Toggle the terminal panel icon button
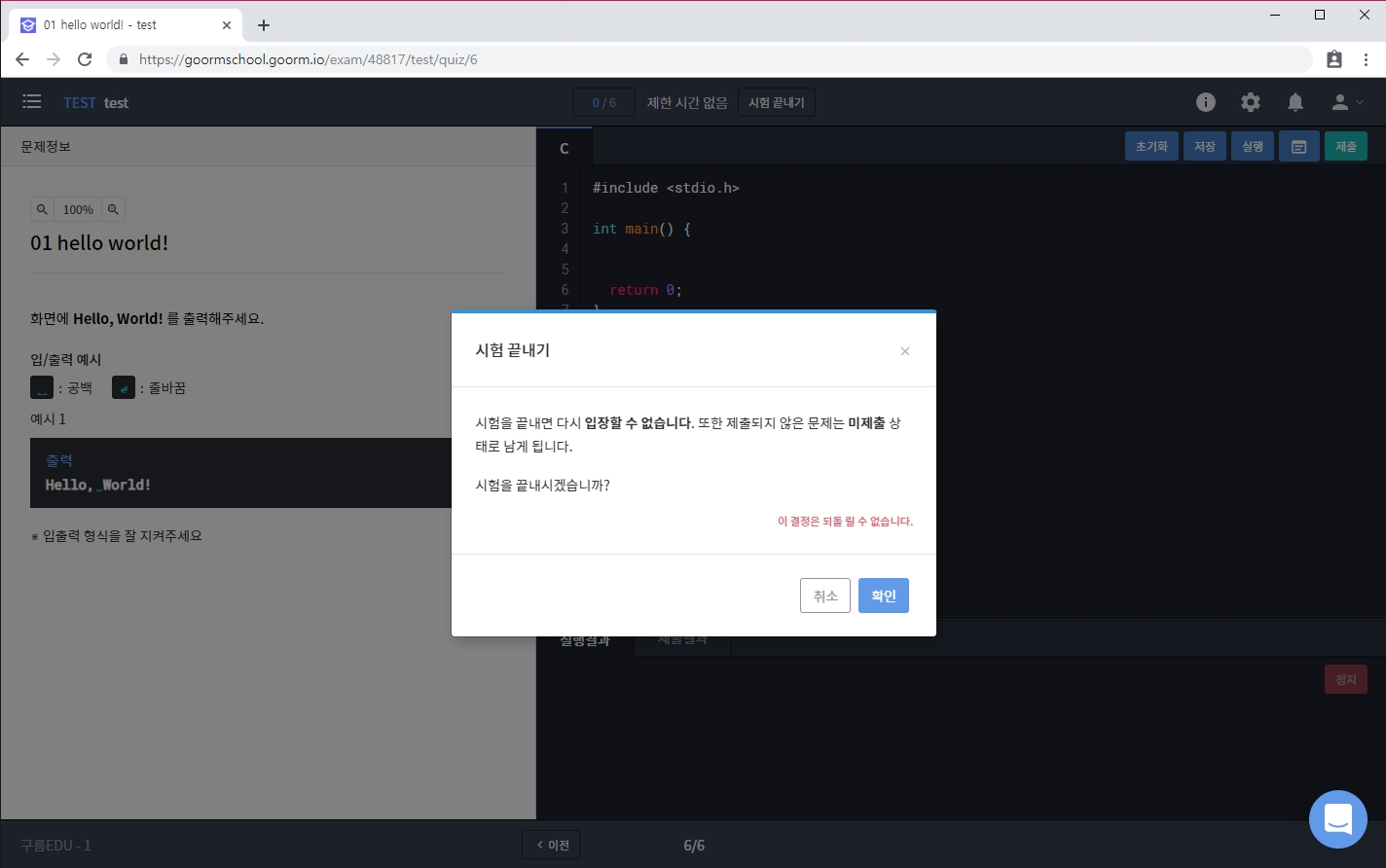The width and height of the screenshot is (1386, 868). coord(1298,146)
